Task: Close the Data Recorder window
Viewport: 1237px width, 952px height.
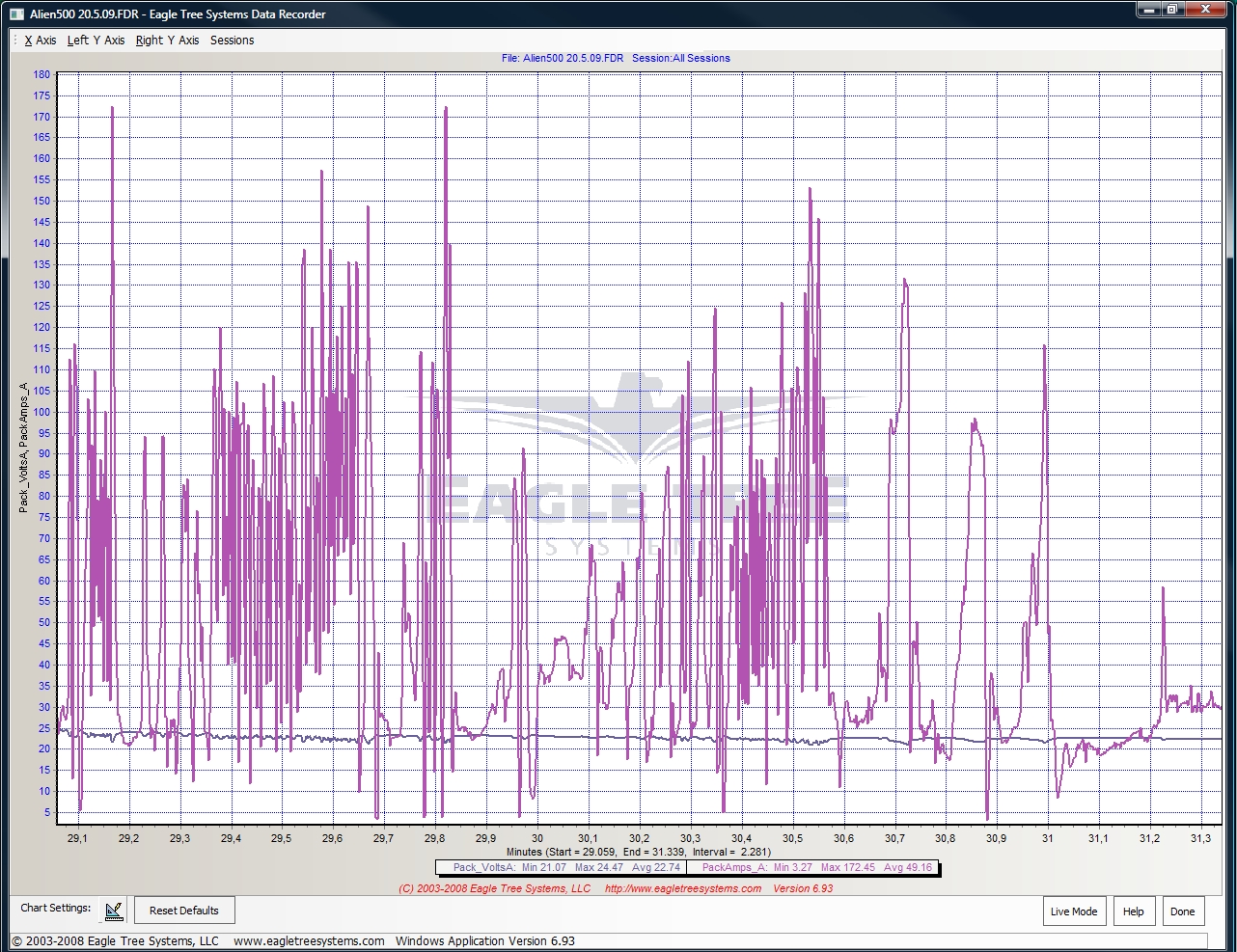Action: (1204, 10)
